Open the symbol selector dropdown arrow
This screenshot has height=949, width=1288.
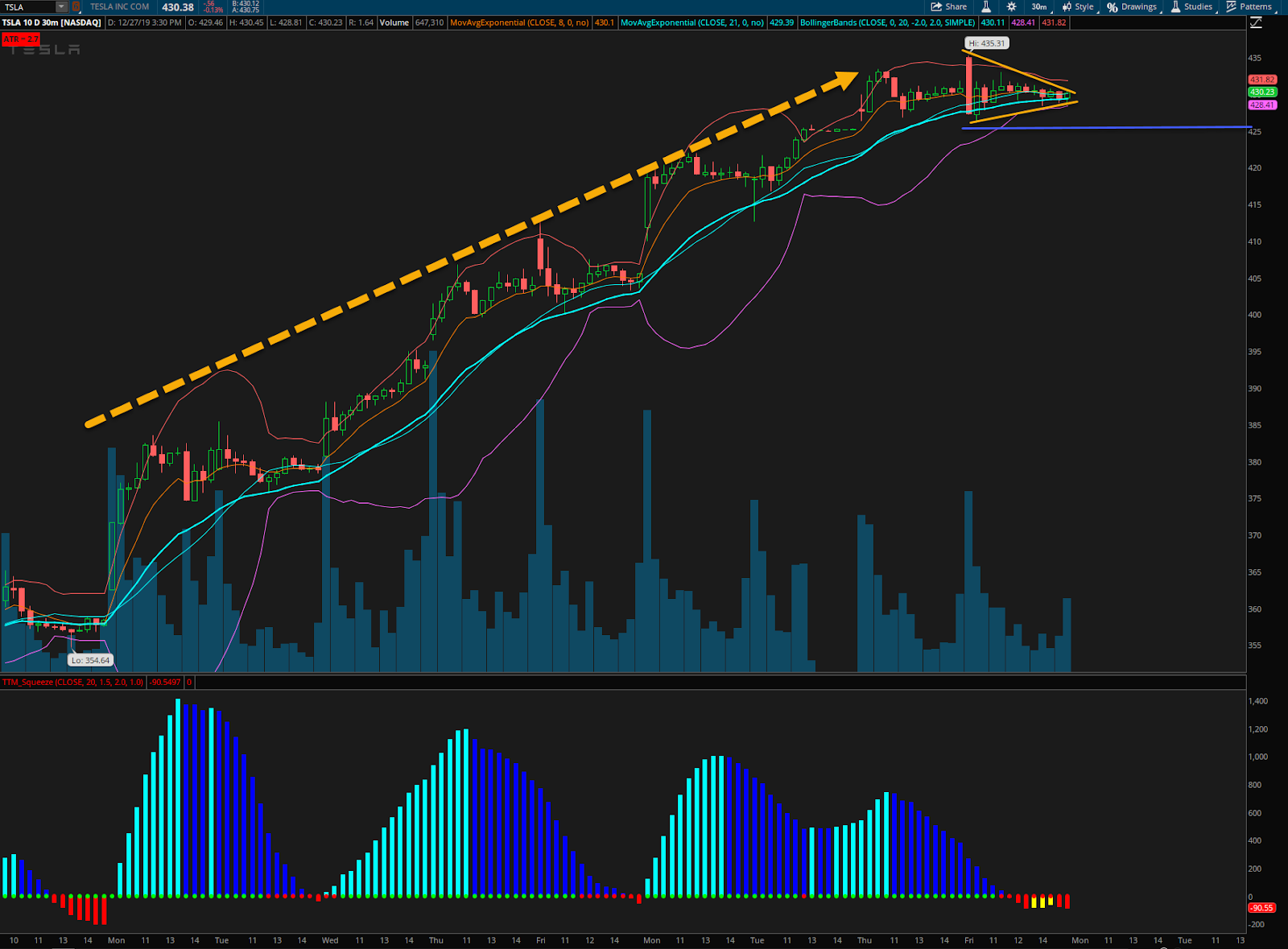tap(61, 6)
